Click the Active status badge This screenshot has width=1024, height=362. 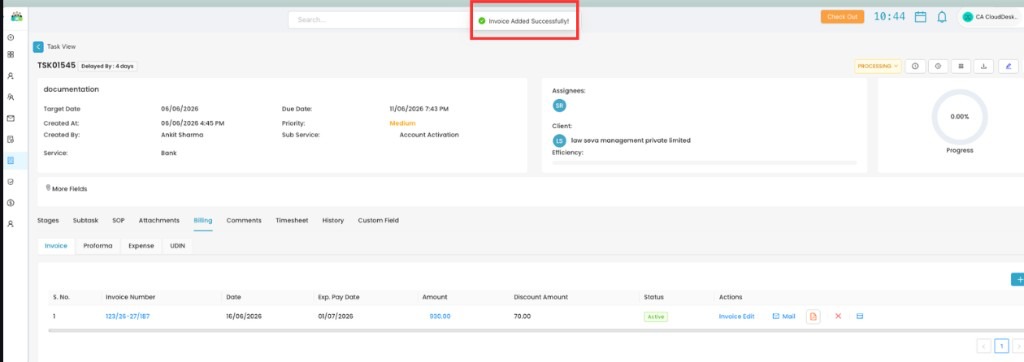pos(656,316)
